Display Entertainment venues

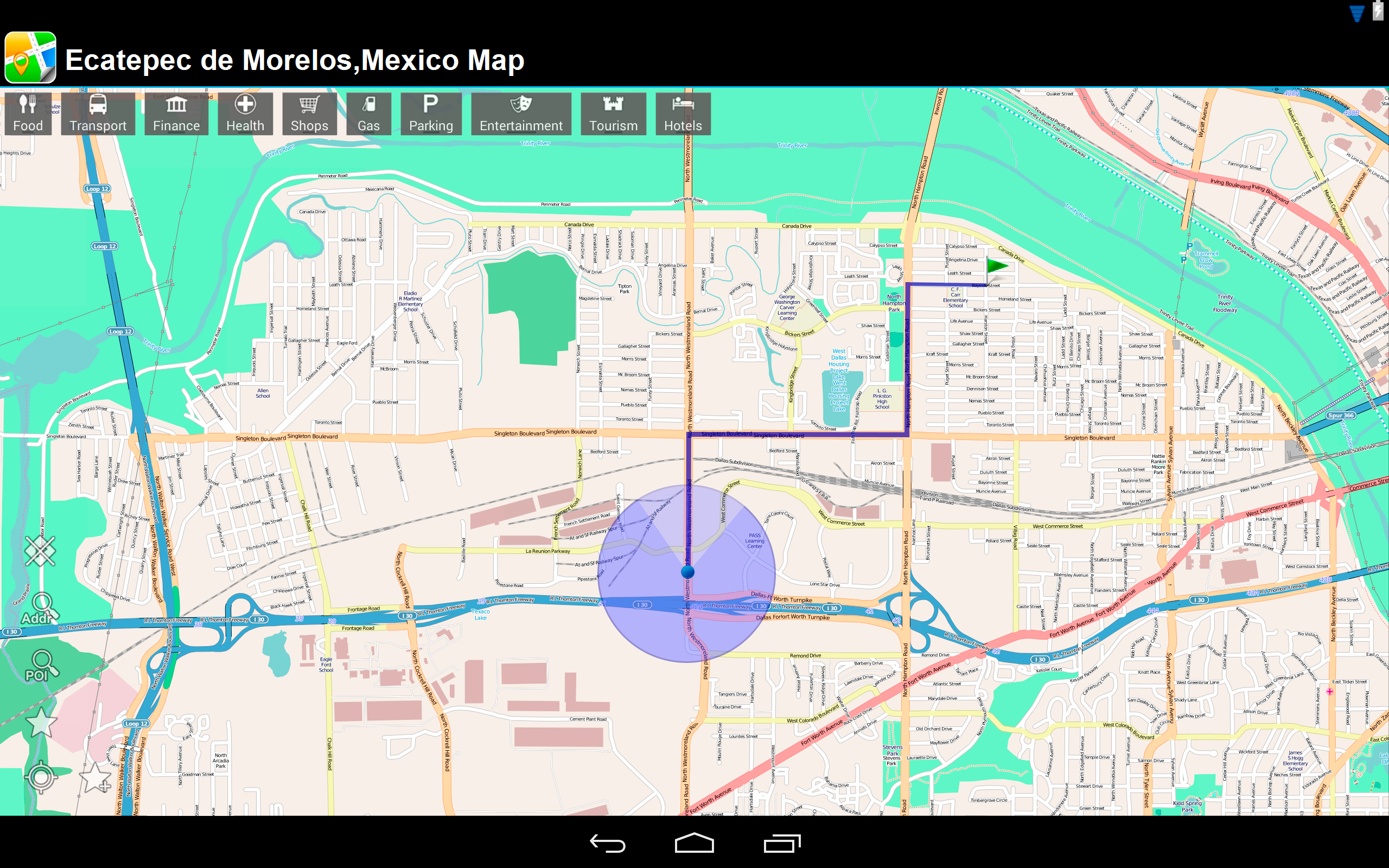(x=520, y=113)
